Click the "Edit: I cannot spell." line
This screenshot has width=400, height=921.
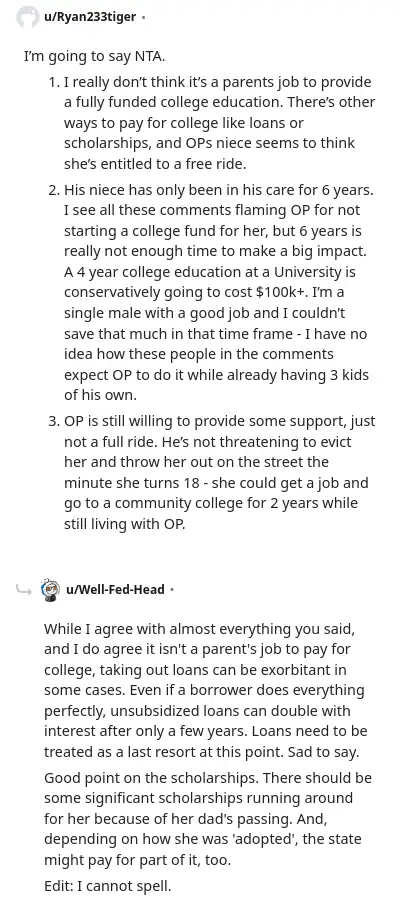107,886
